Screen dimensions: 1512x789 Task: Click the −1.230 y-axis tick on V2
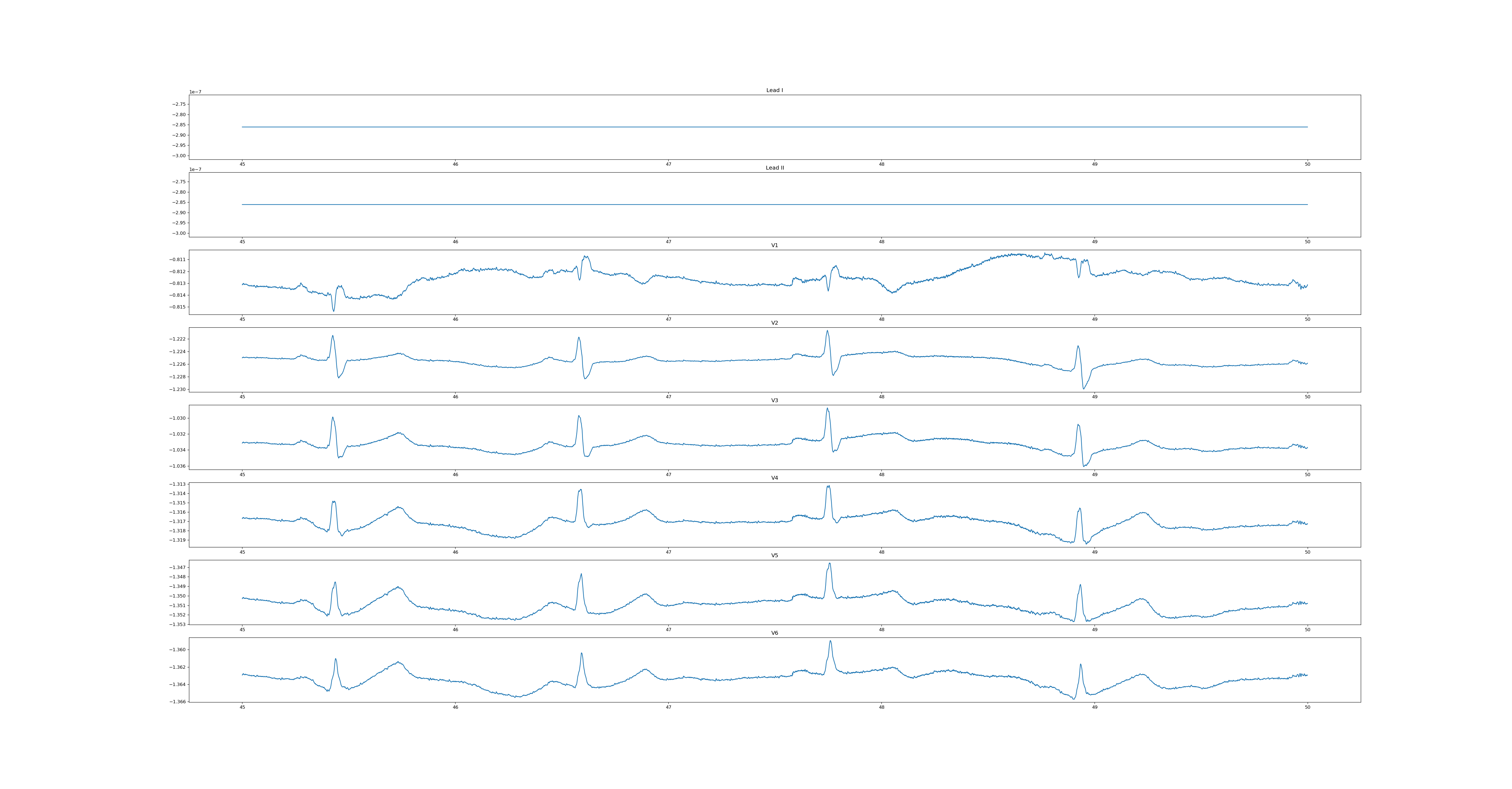(178, 389)
